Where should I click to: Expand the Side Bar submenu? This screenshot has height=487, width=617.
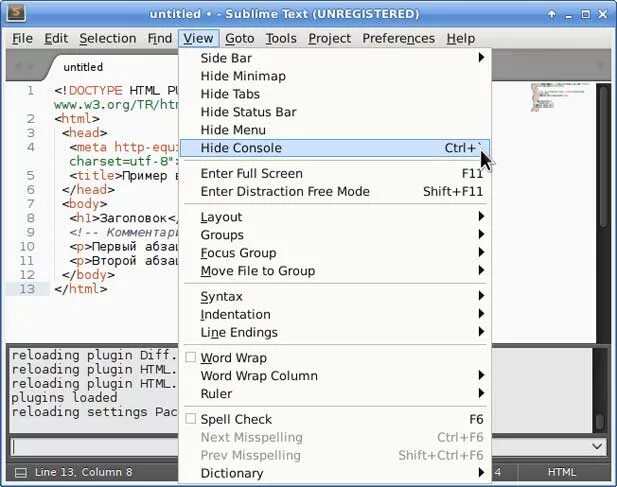pyautogui.click(x=334, y=58)
